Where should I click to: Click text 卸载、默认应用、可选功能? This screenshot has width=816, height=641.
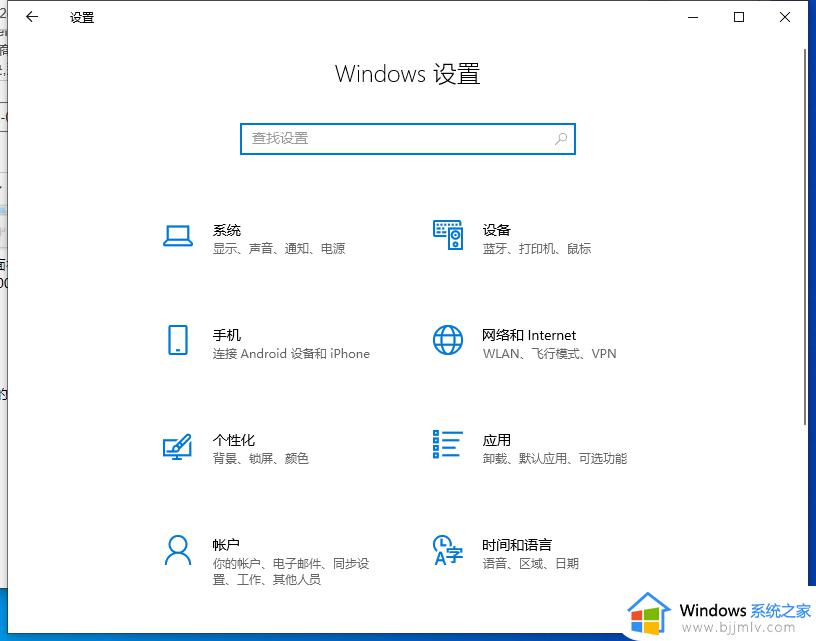555,458
